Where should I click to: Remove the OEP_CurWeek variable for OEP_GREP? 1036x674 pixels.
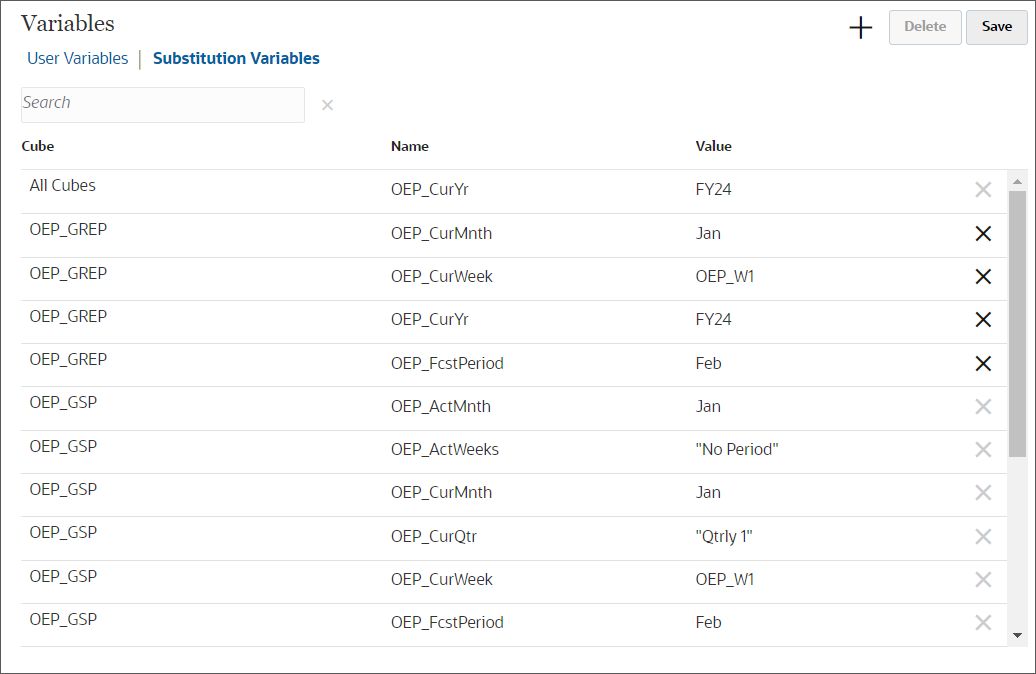coord(982,276)
